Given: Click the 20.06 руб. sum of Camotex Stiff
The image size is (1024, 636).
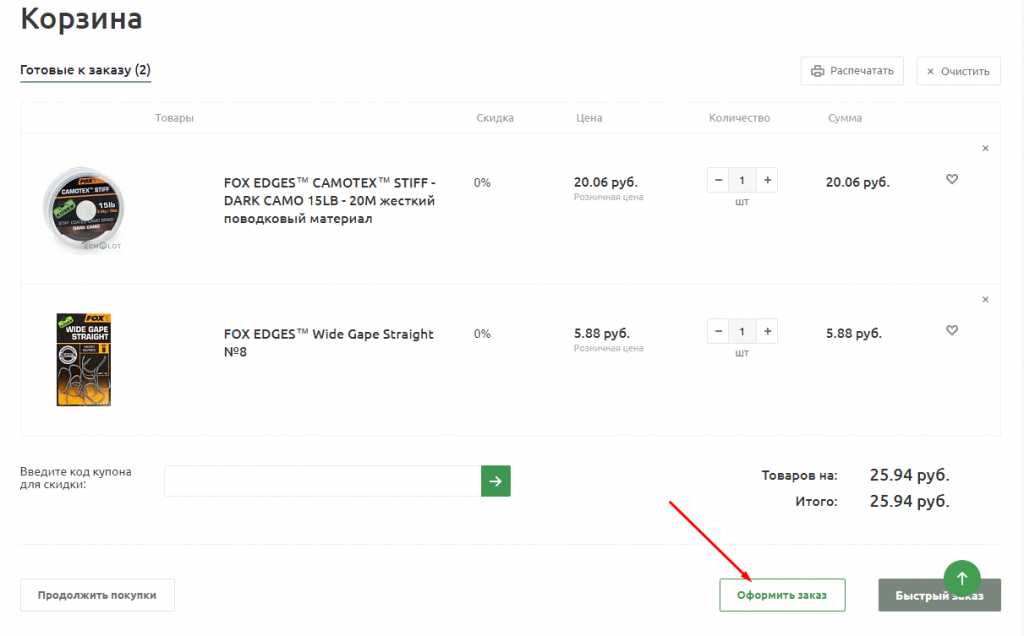Looking at the screenshot, I should point(857,182).
